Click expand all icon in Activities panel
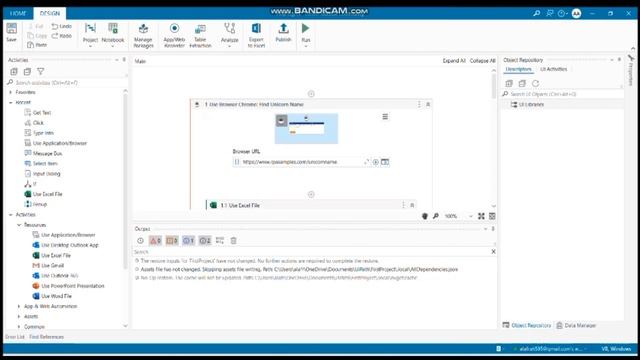640x360 pixels. [x=14, y=71]
